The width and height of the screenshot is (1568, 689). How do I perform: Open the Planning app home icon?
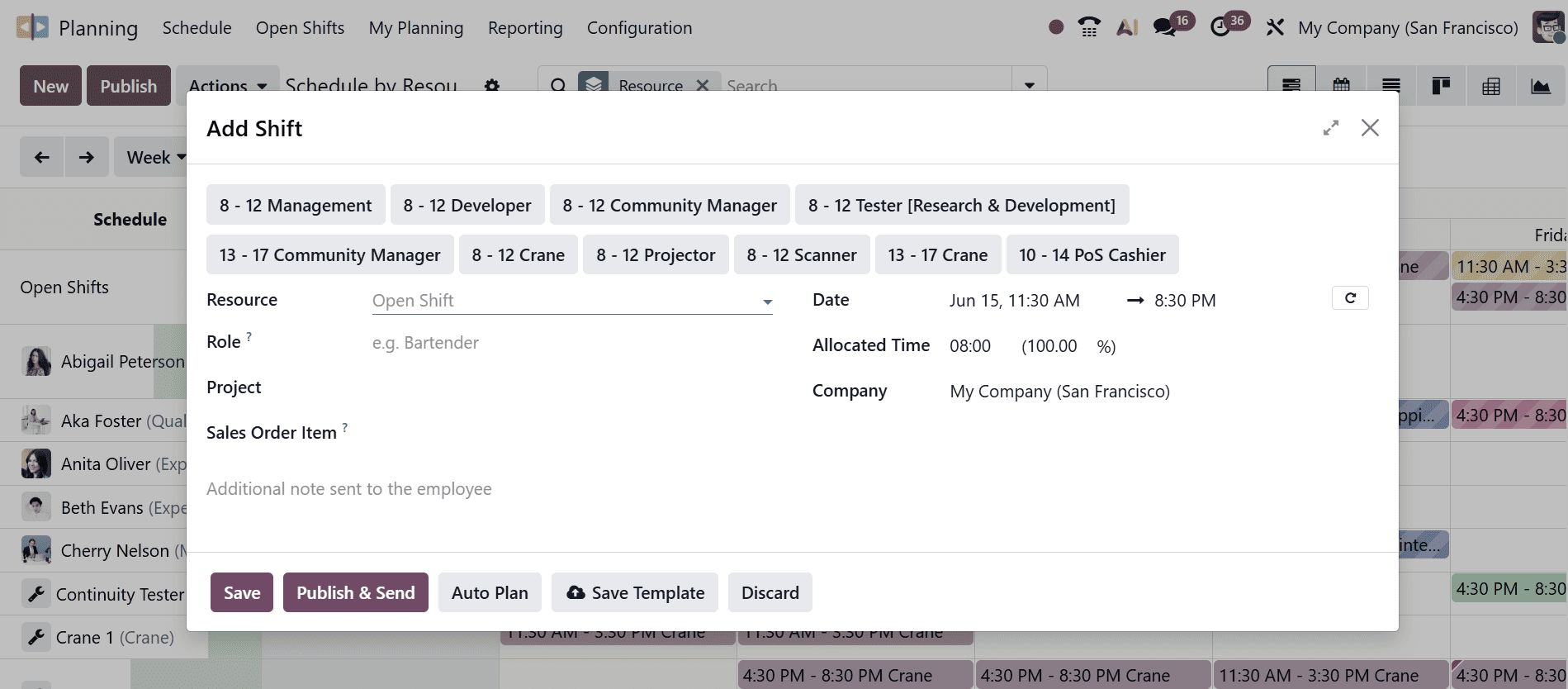pyautogui.click(x=32, y=27)
